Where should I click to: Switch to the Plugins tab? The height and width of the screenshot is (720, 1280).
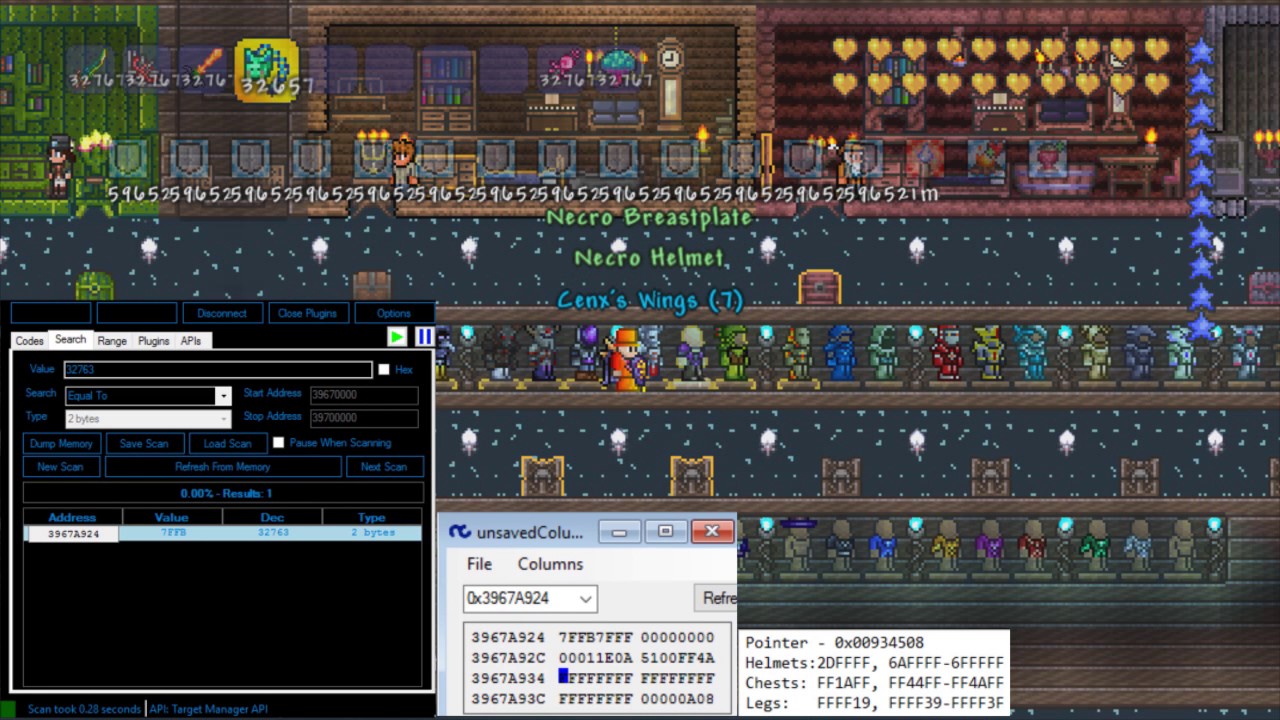[x=153, y=341]
